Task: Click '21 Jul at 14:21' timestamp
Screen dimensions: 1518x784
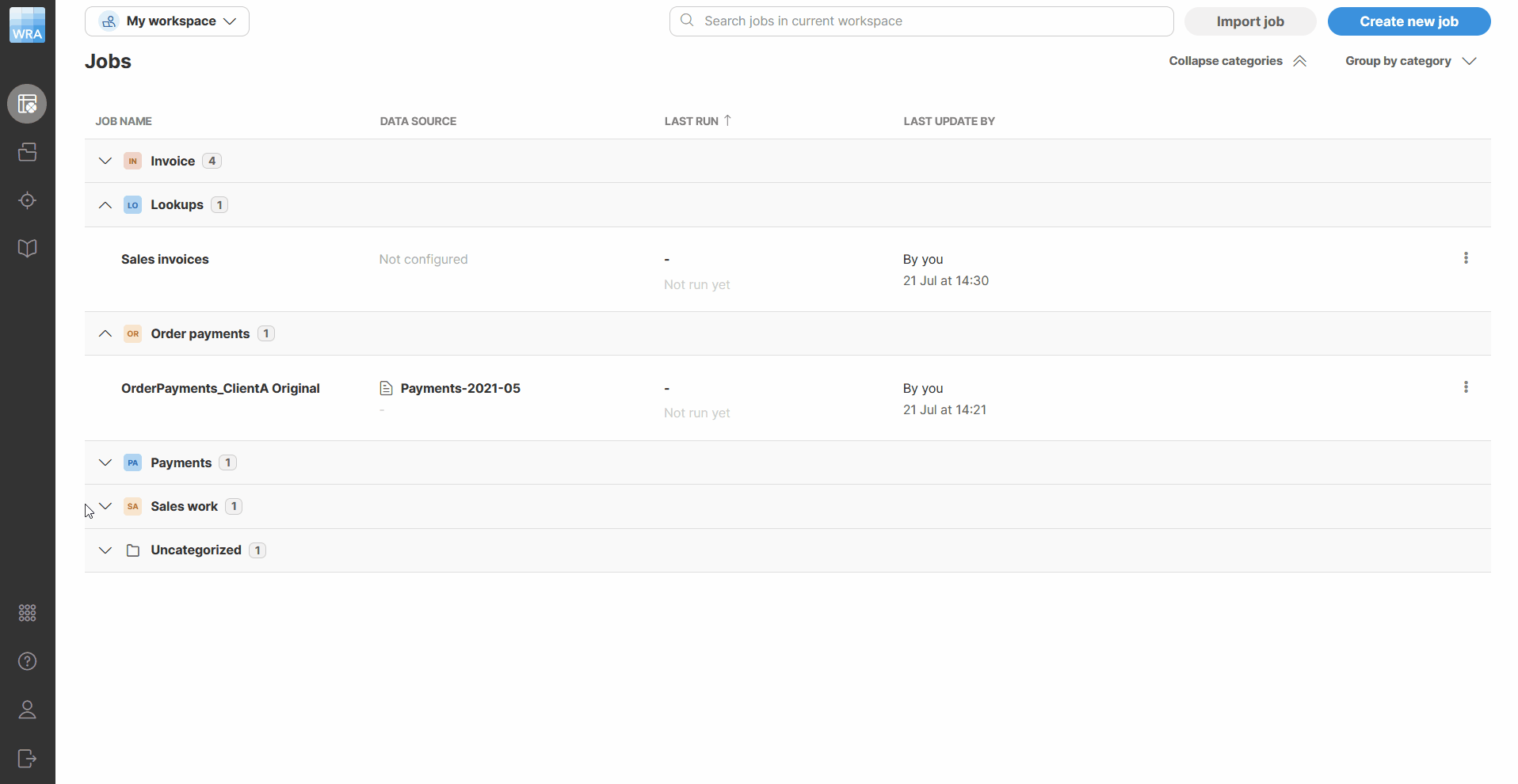Action: pos(944,409)
